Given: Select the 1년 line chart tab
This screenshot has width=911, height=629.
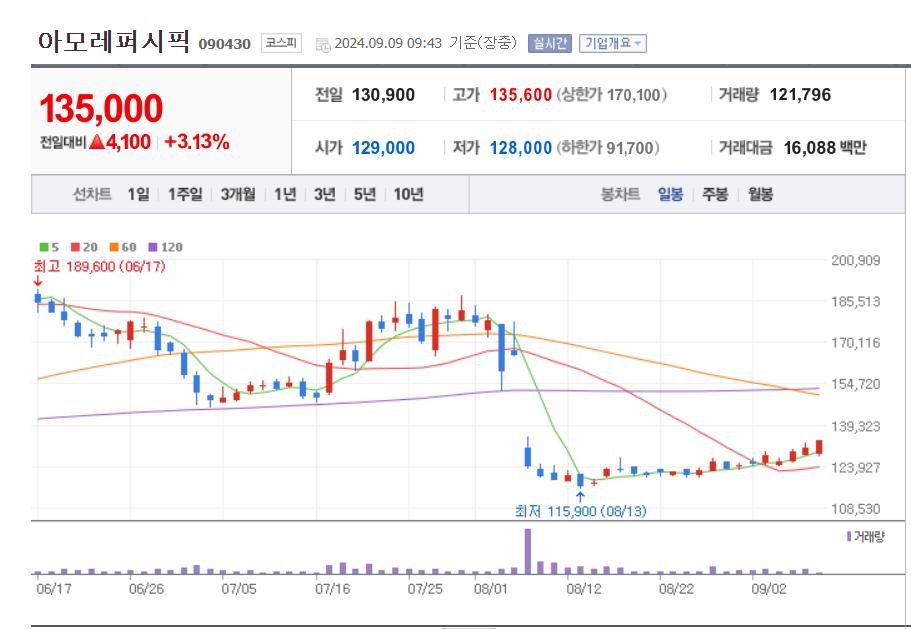Looking at the screenshot, I should tap(285, 194).
